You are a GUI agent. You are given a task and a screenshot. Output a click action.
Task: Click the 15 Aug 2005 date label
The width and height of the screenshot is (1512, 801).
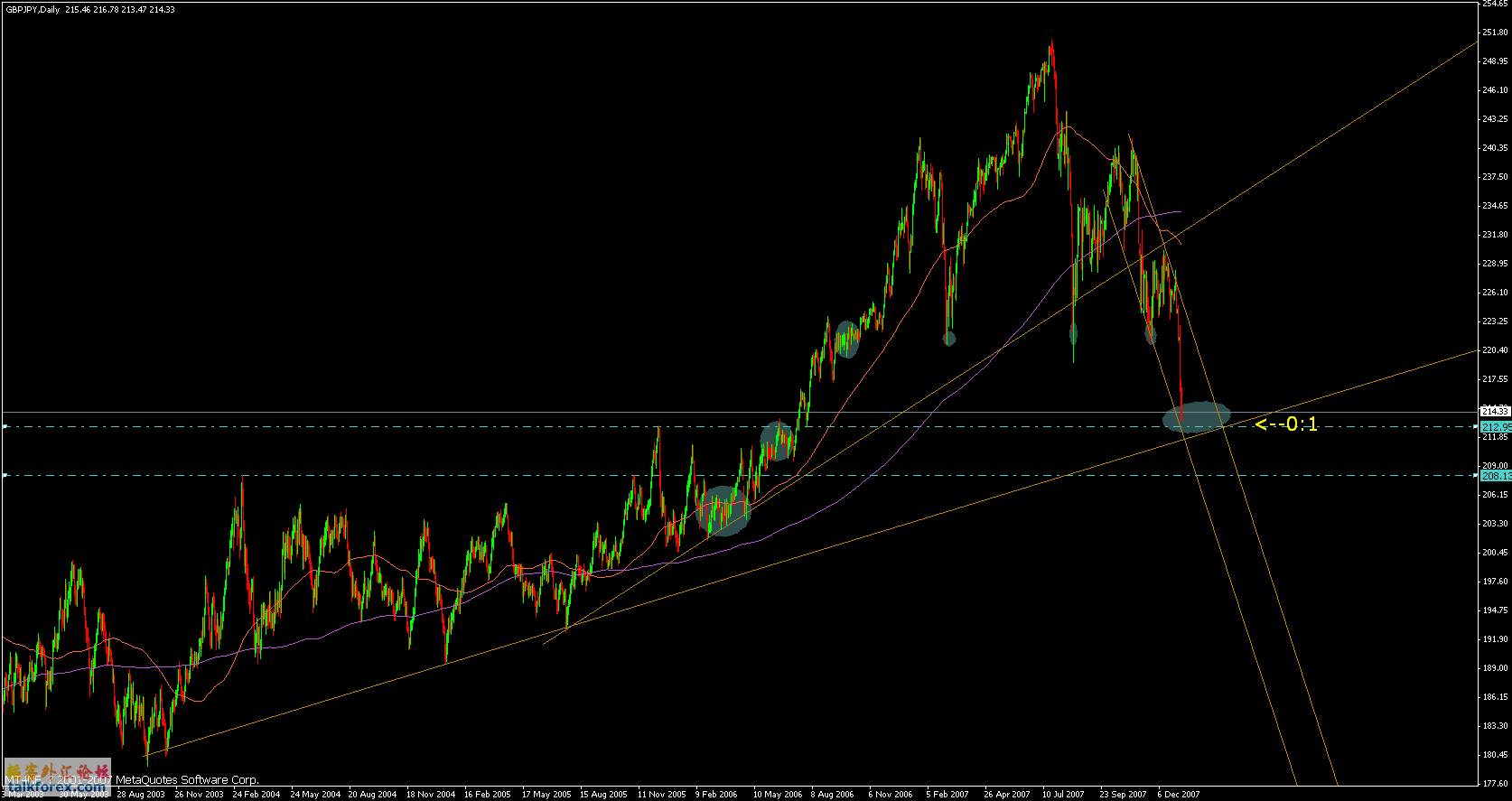[x=603, y=795]
